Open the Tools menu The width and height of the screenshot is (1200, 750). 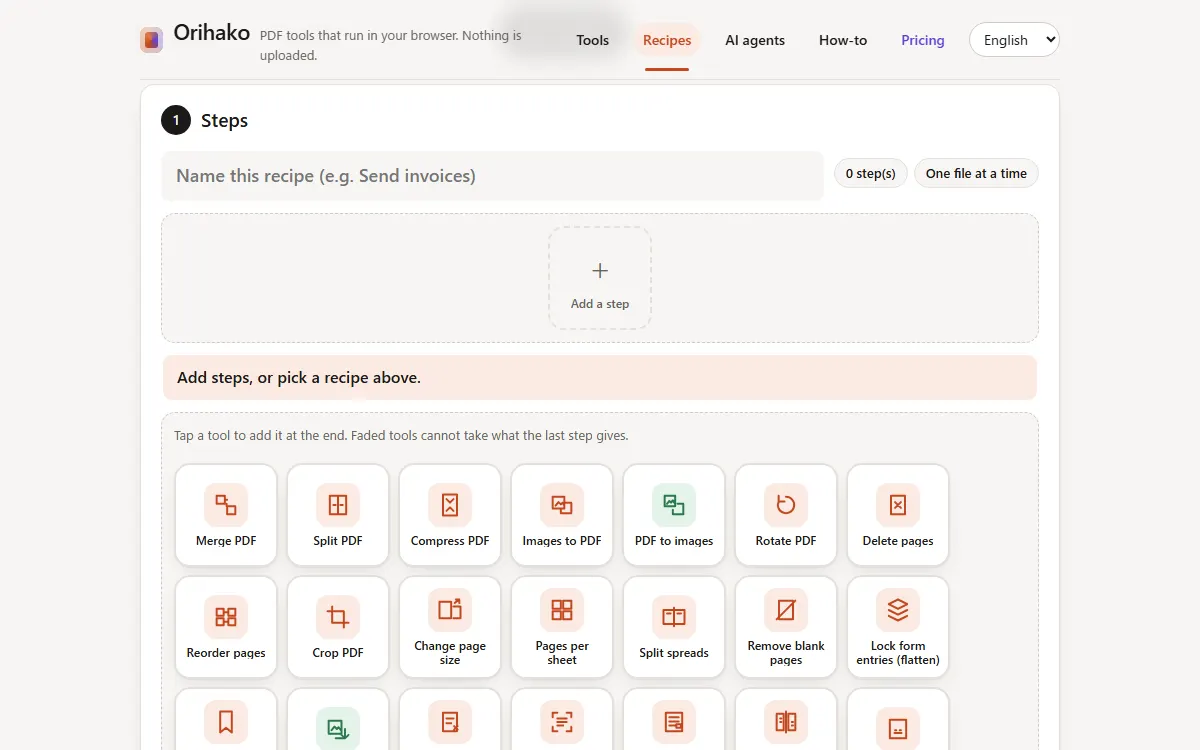pyautogui.click(x=592, y=40)
